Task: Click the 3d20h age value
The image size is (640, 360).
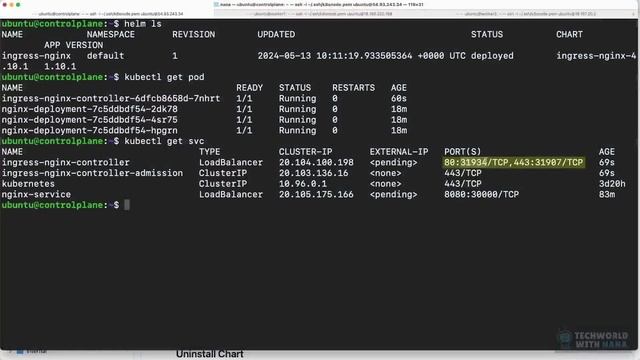Action: click(x=612, y=184)
